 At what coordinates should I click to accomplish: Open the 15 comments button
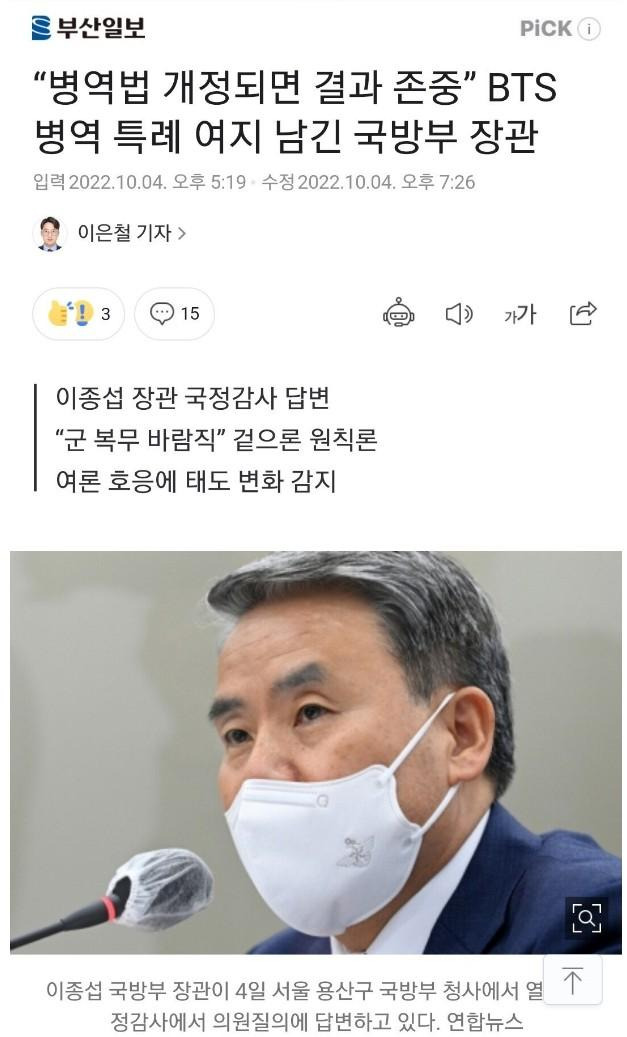tap(175, 313)
